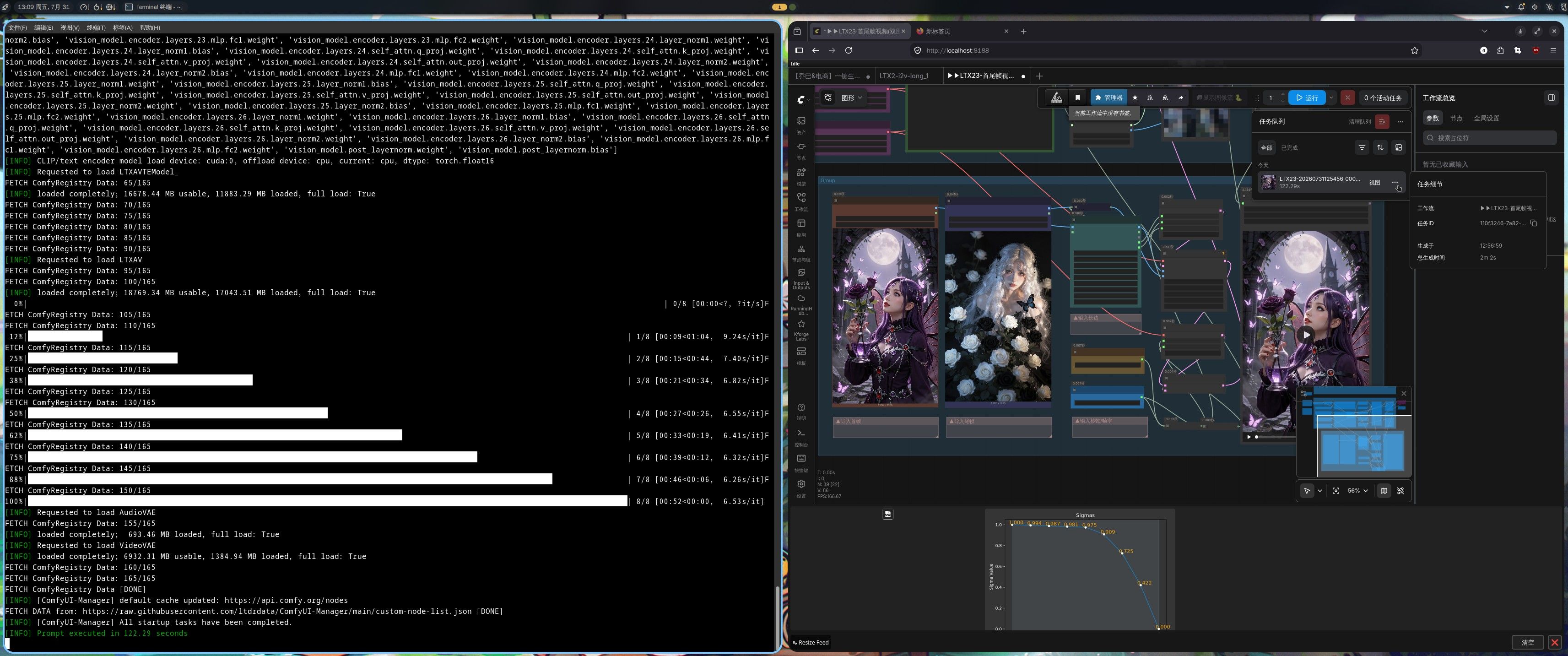
Task: Open the 图形 dropdown in the canvas header
Action: (852, 98)
